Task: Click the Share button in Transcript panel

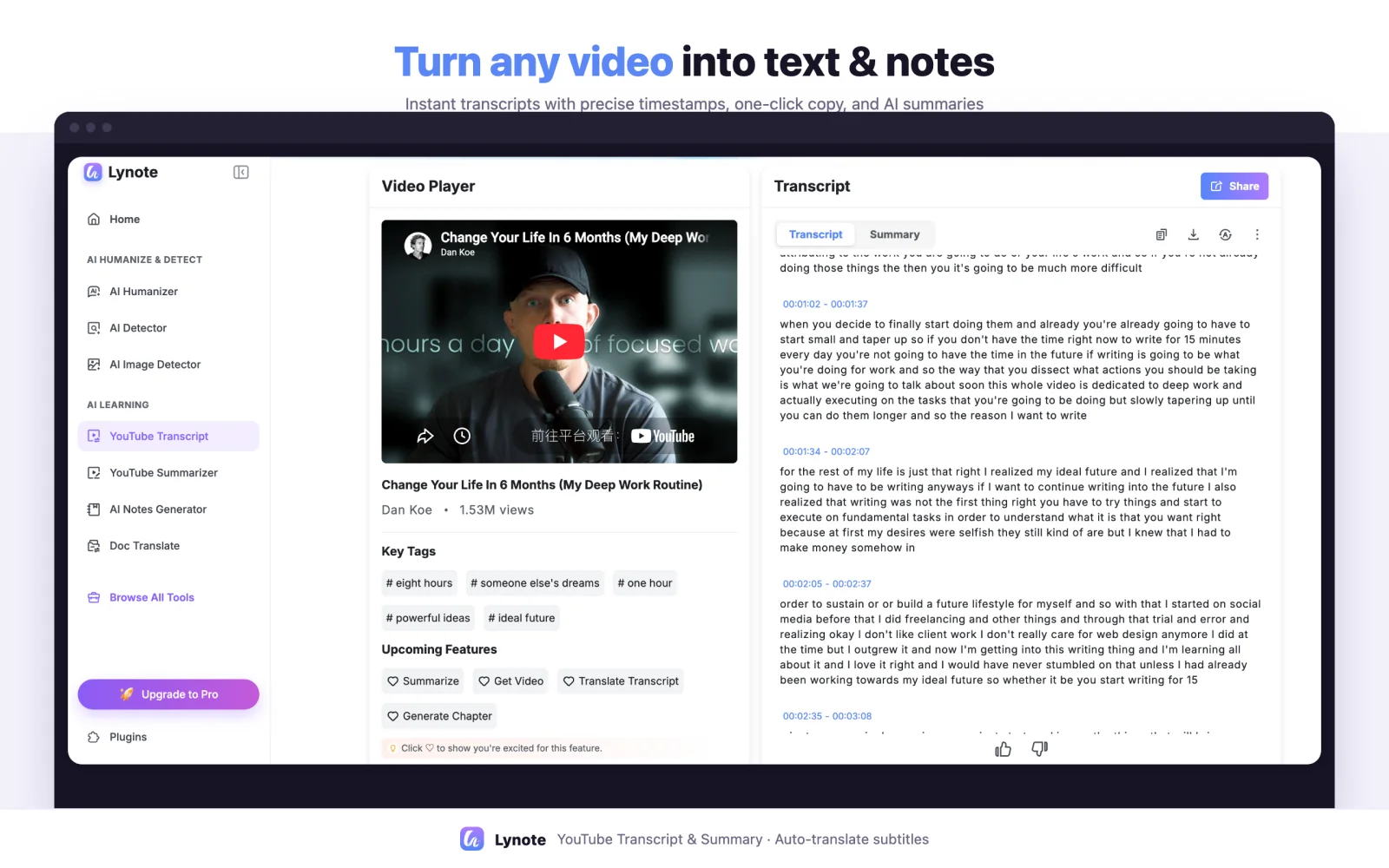Action: (x=1234, y=186)
